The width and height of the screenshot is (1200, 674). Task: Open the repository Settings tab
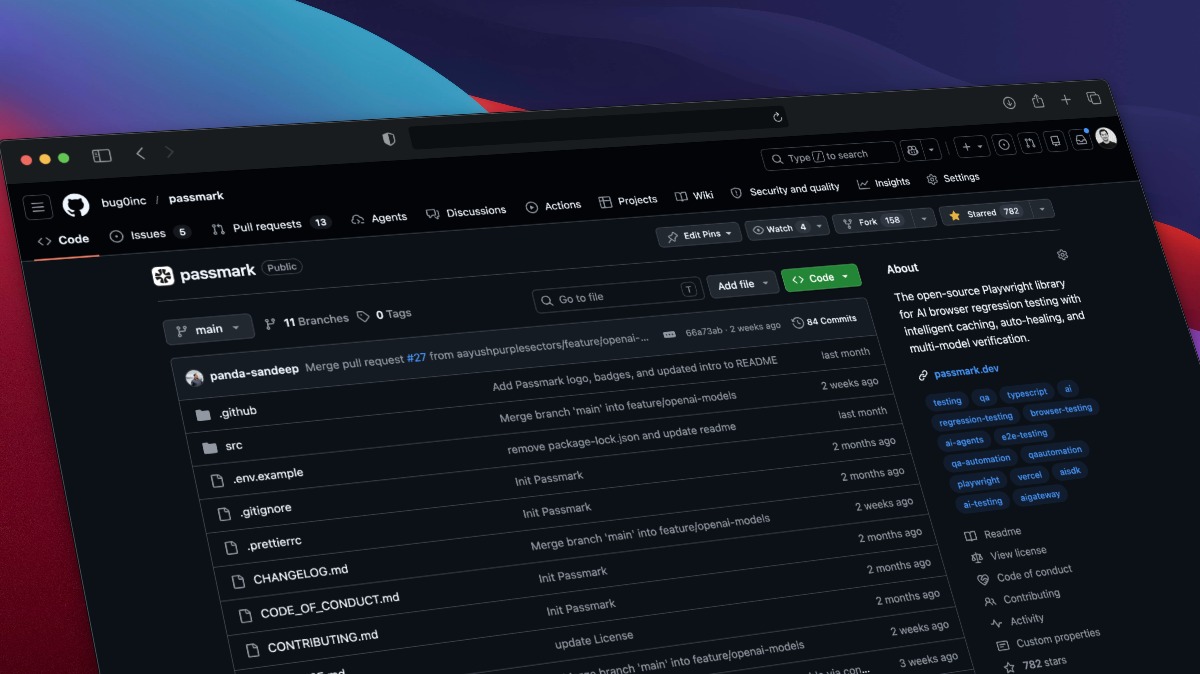[x=953, y=178]
